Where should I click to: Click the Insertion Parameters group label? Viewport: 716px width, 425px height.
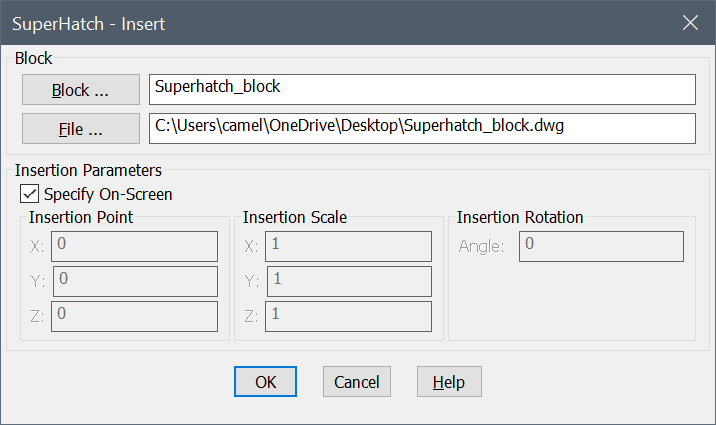pos(88,171)
